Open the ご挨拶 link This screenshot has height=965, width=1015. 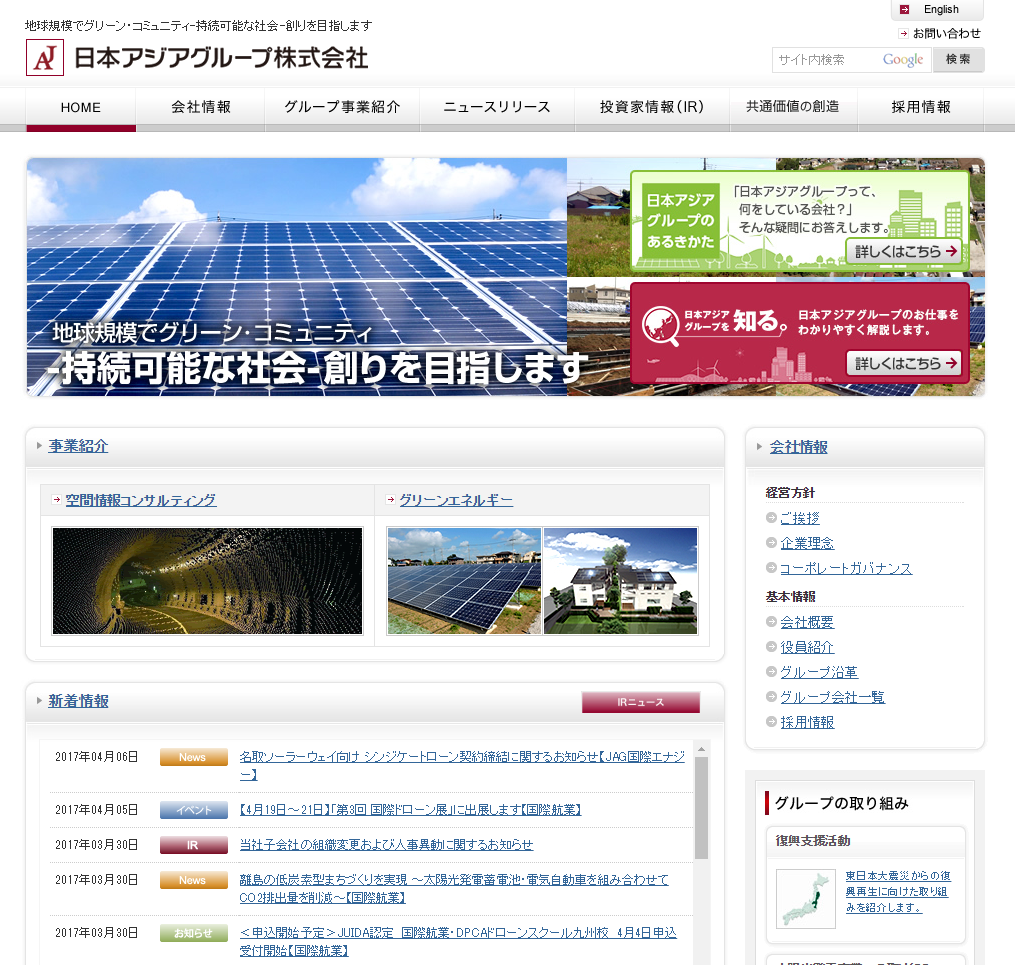pyautogui.click(x=800, y=518)
